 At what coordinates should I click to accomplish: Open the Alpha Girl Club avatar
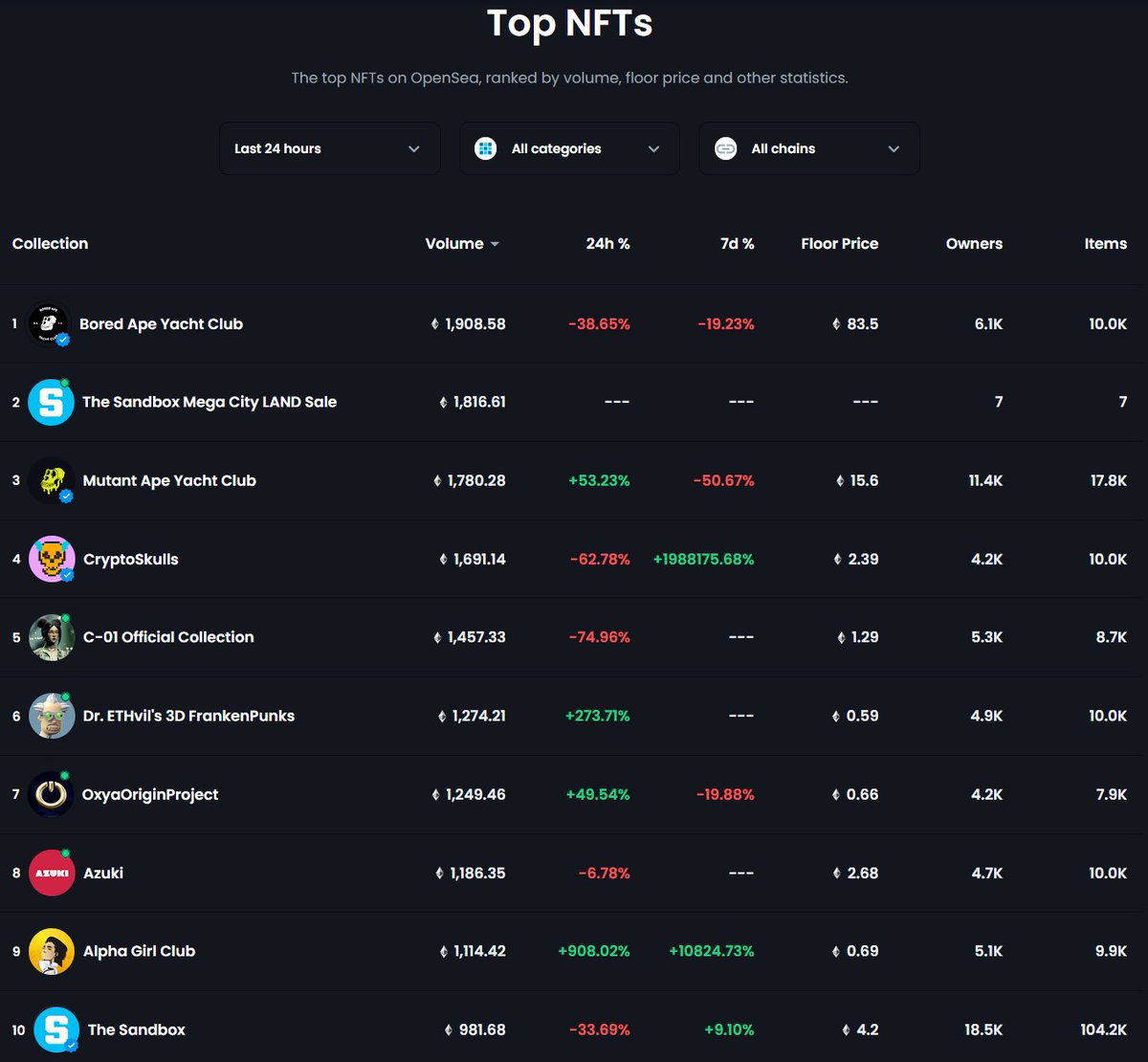(x=52, y=951)
